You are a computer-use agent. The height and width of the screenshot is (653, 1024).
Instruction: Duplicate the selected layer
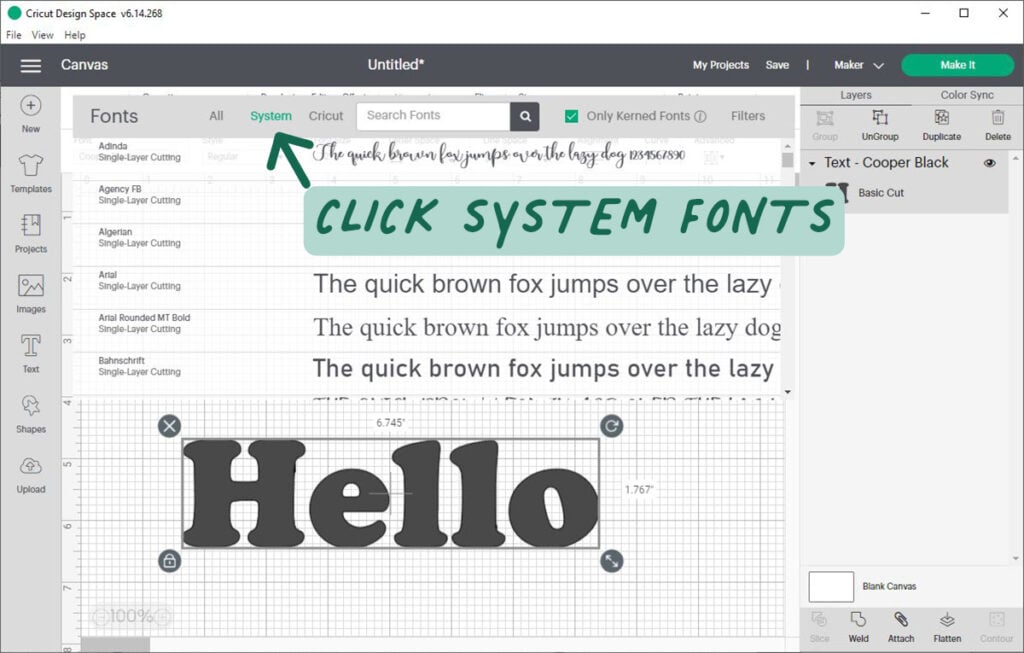[x=942, y=125]
